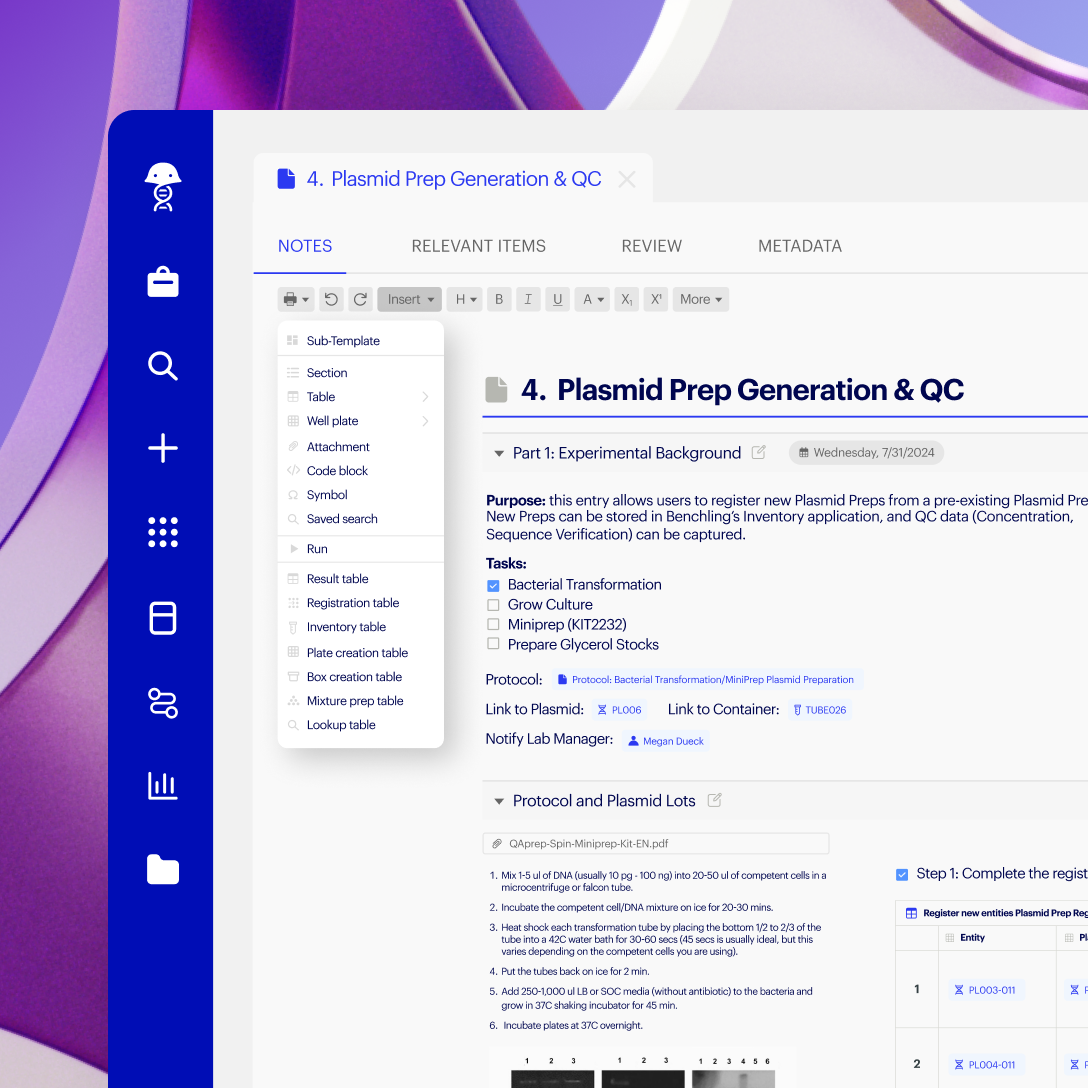Choose Plate creation table from the Insert menu
Screen dimensions: 1088x1088
pos(361,653)
